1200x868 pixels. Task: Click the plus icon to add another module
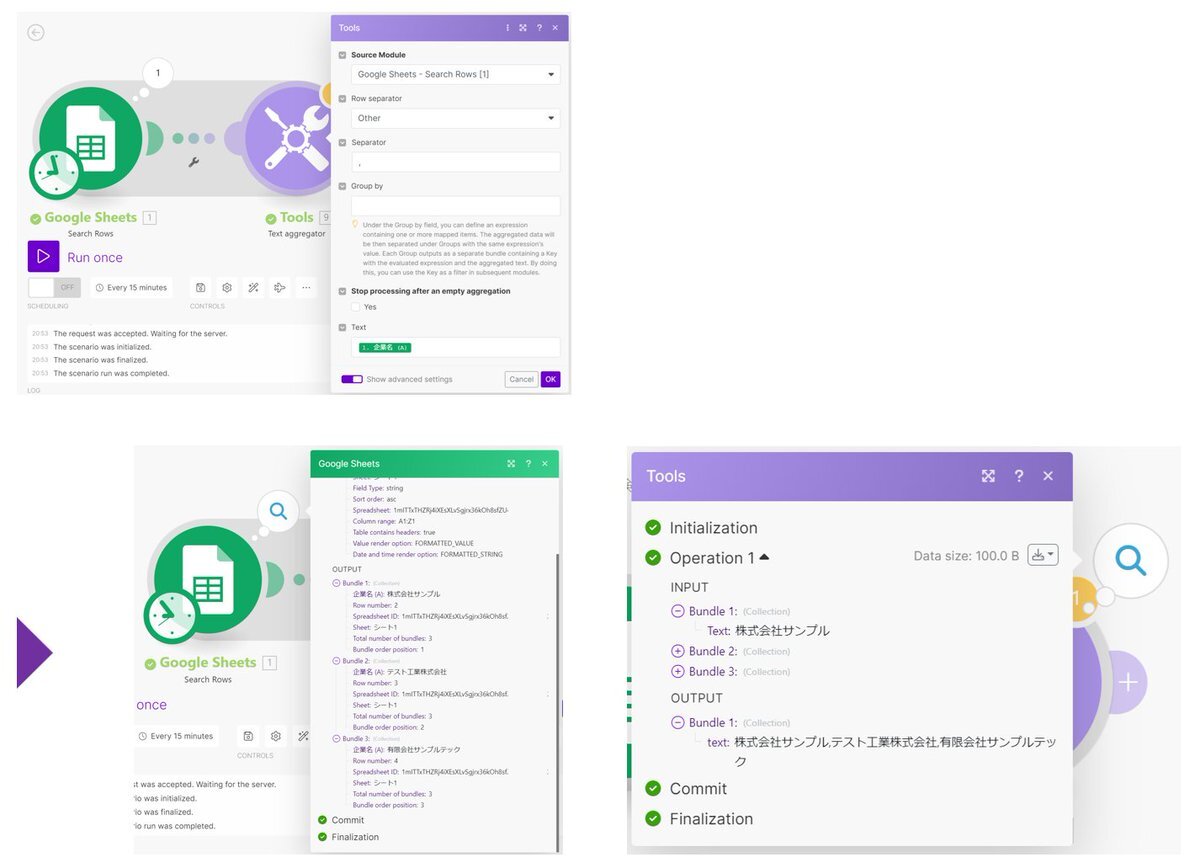(1128, 682)
